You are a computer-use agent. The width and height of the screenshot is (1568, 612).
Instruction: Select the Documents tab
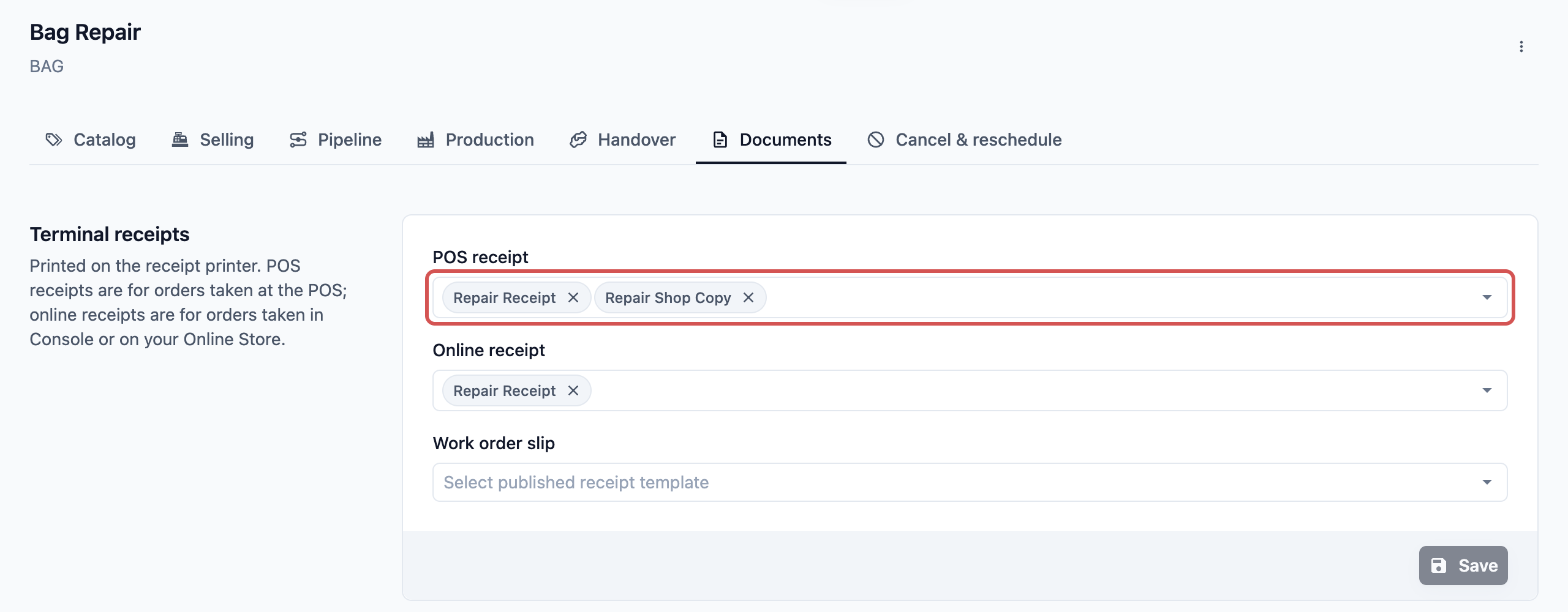(771, 140)
